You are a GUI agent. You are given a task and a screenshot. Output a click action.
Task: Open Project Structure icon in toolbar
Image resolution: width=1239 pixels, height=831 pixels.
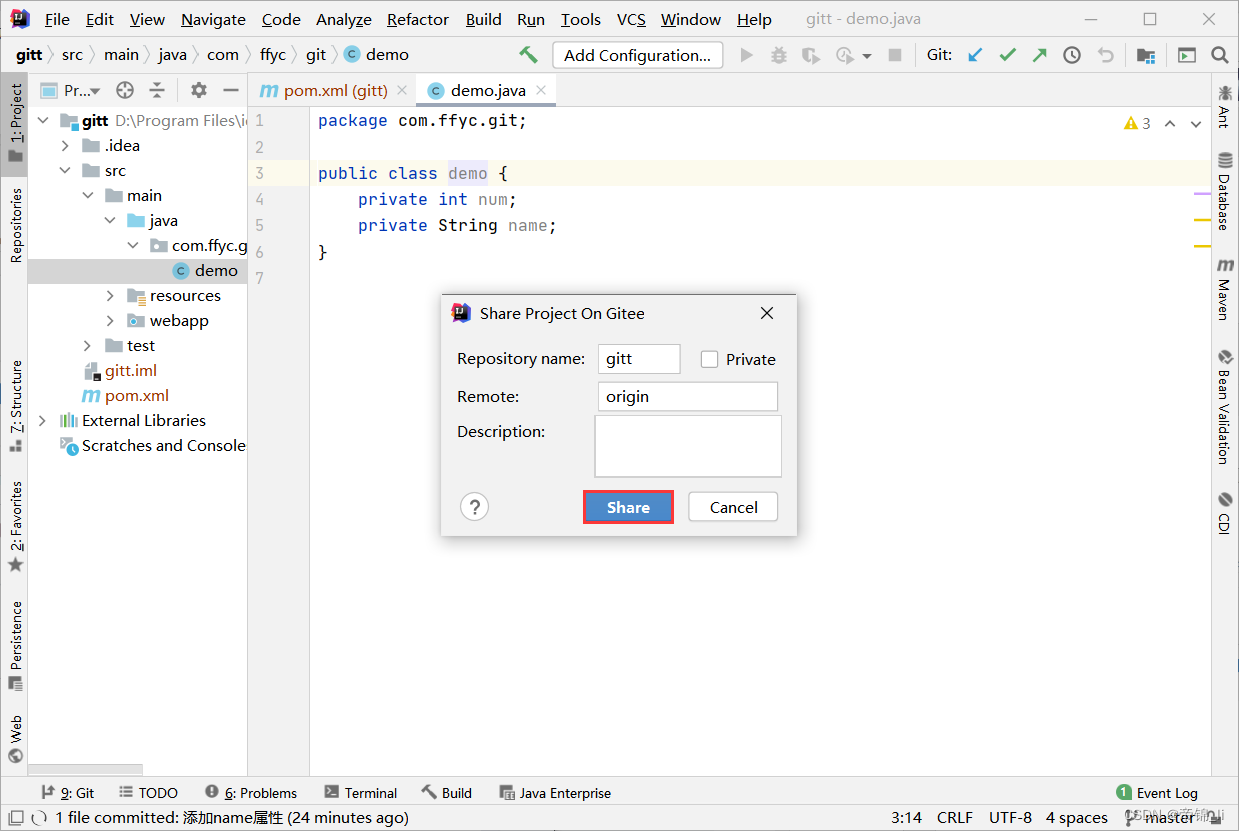[x=1146, y=55]
